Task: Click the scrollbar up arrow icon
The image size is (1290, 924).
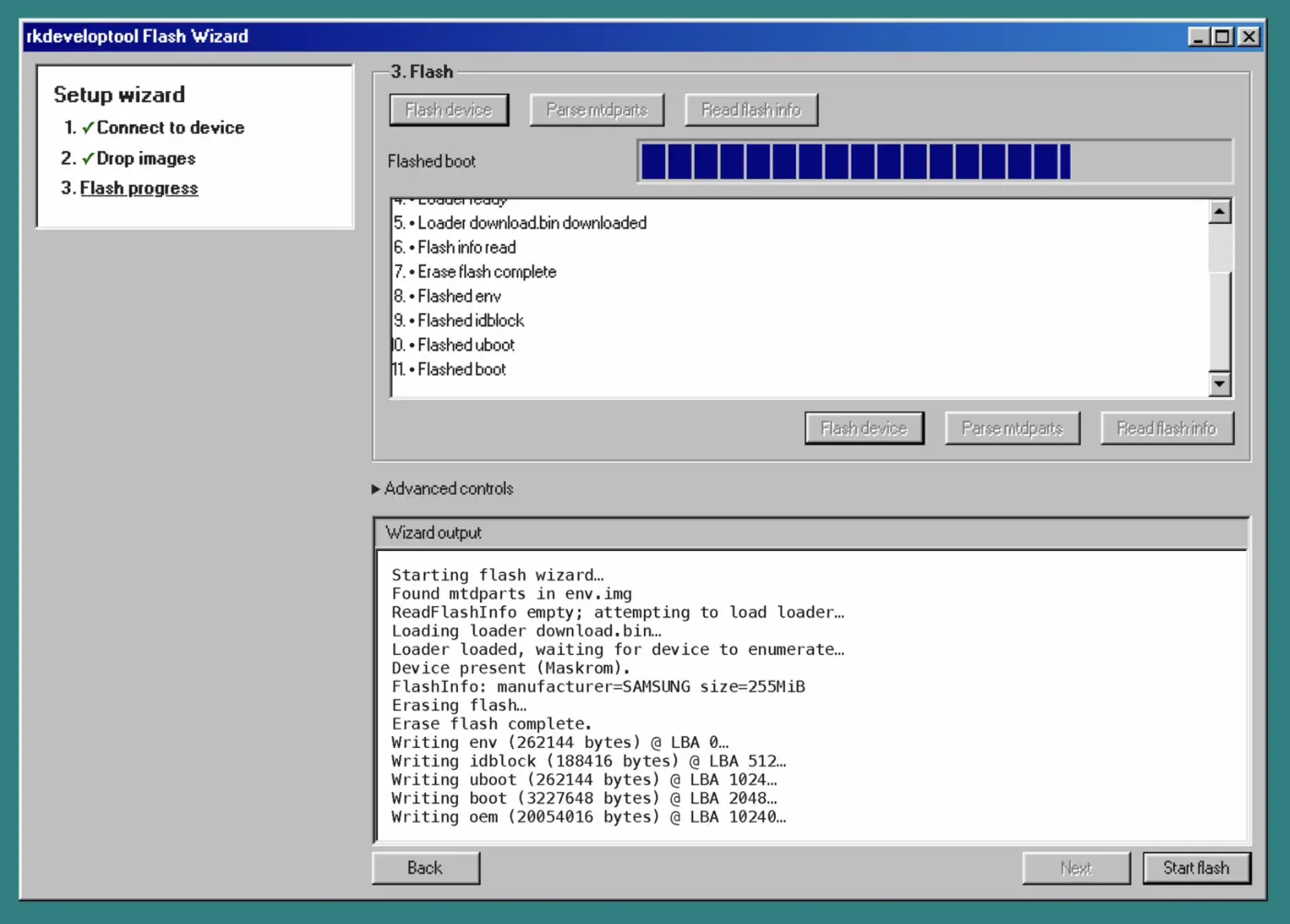Action: pyautogui.click(x=1219, y=210)
